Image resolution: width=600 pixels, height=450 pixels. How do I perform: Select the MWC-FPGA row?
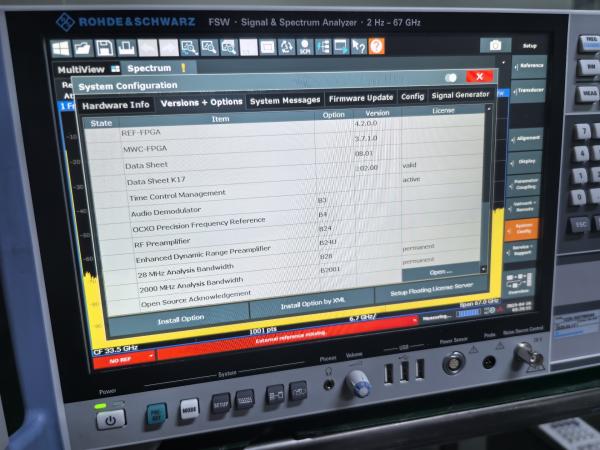pyautogui.click(x=285, y=144)
